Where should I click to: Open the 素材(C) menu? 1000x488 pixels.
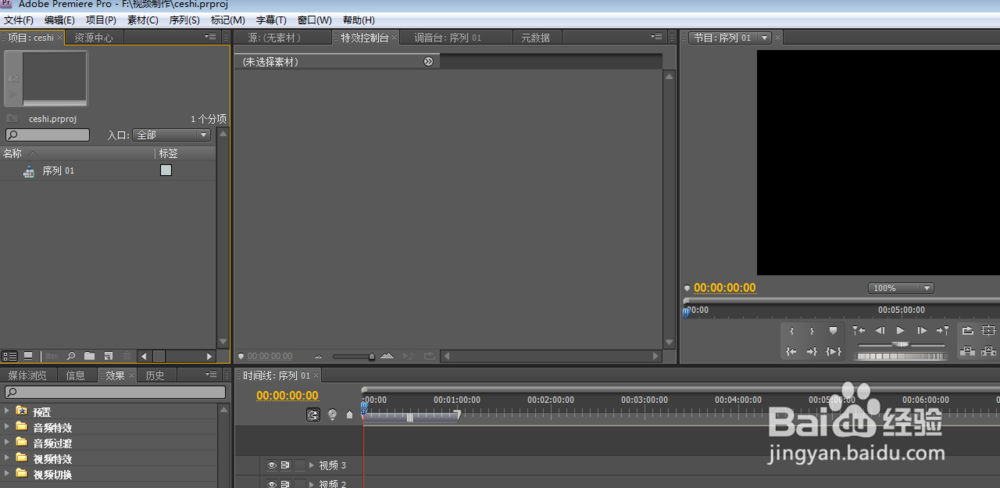click(143, 20)
